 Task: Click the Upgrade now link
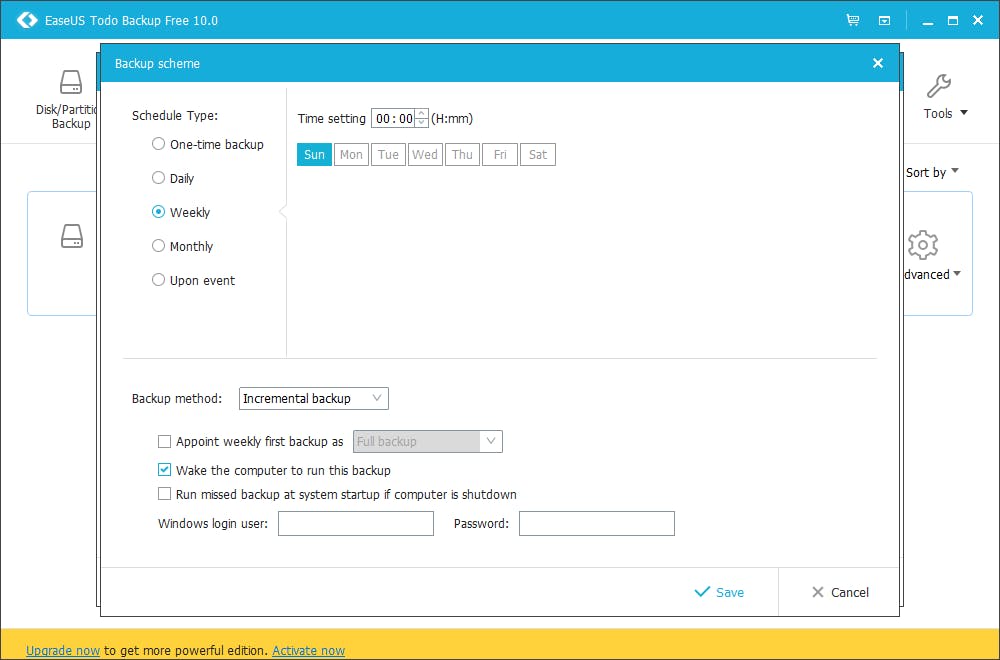(63, 650)
